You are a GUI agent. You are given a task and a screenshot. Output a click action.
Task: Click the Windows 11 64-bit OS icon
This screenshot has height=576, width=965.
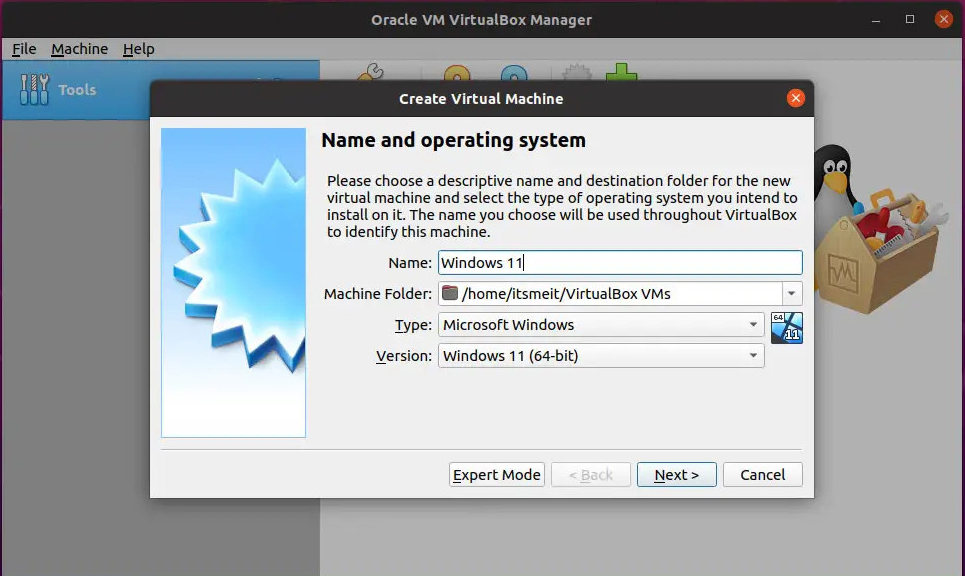click(787, 328)
